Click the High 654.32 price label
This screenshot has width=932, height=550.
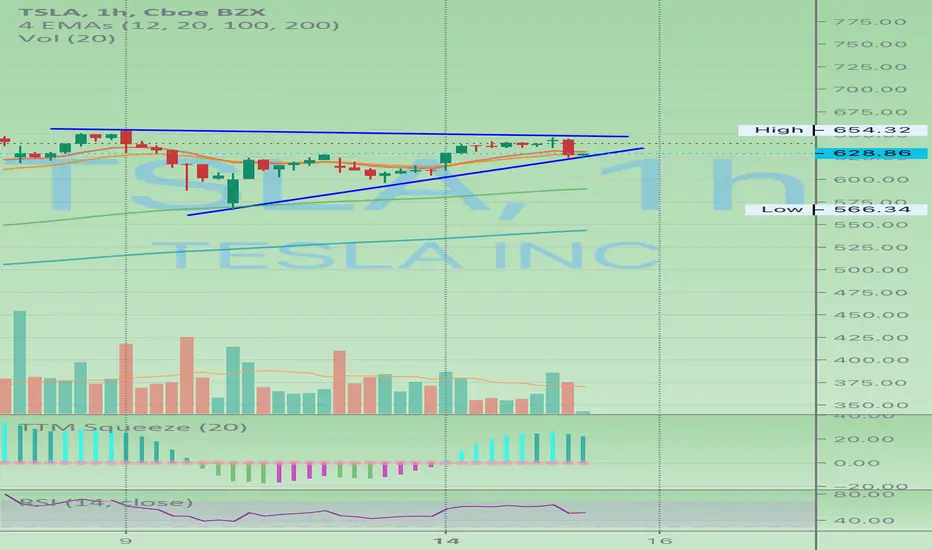pyautogui.click(x=832, y=130)
